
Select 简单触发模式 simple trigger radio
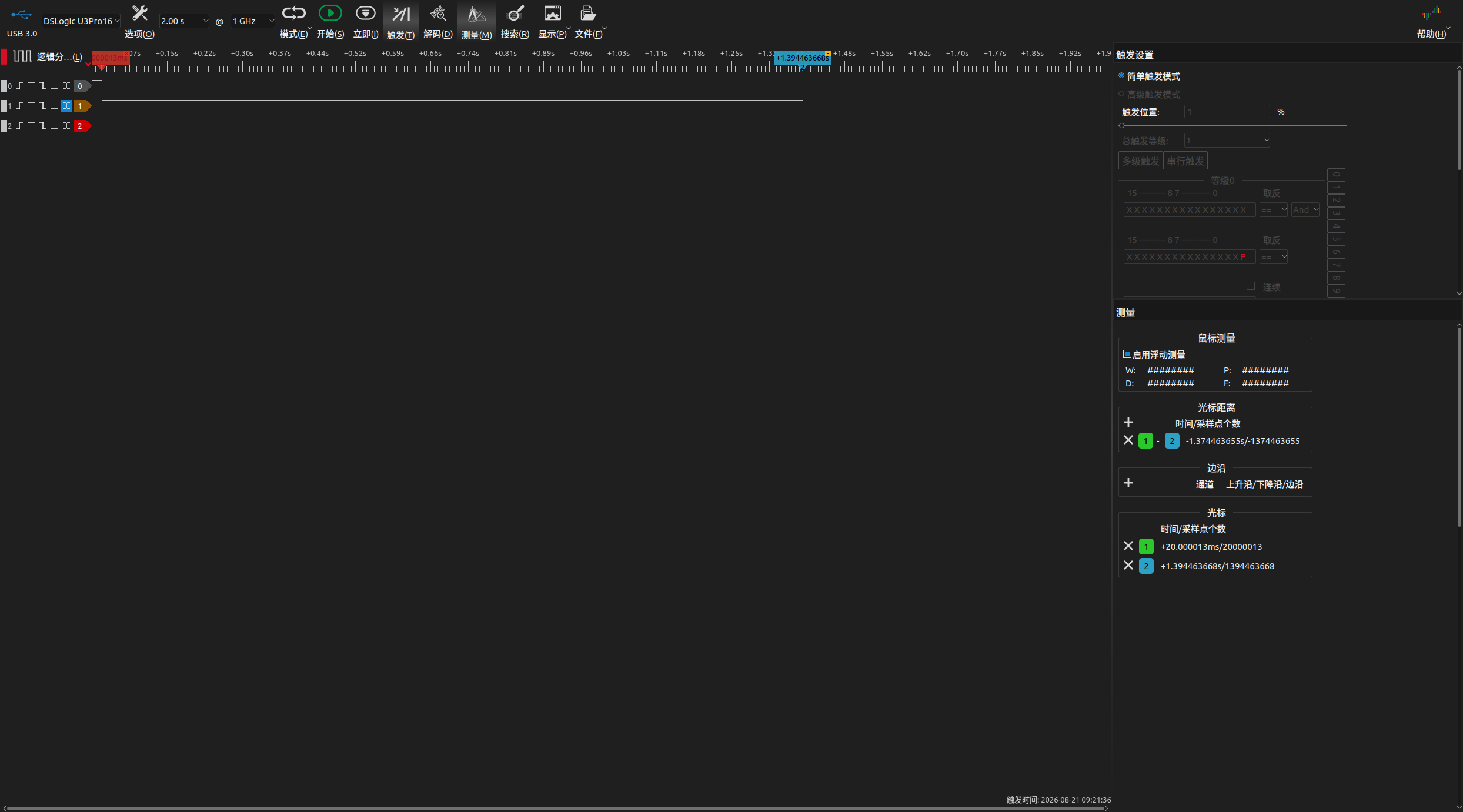point(1121,76)
